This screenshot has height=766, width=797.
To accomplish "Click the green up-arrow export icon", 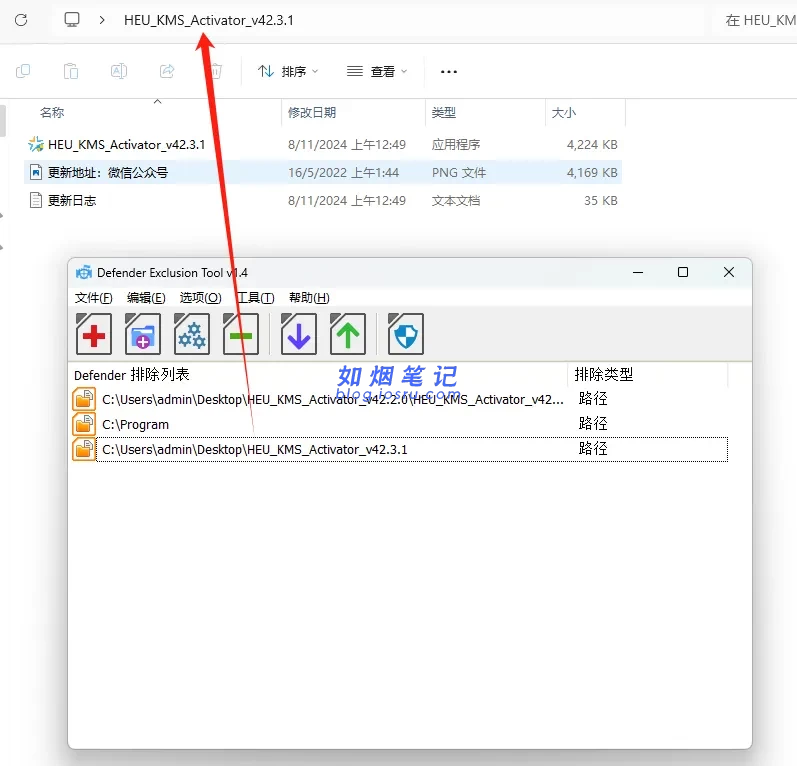I will tap(348, 334).
